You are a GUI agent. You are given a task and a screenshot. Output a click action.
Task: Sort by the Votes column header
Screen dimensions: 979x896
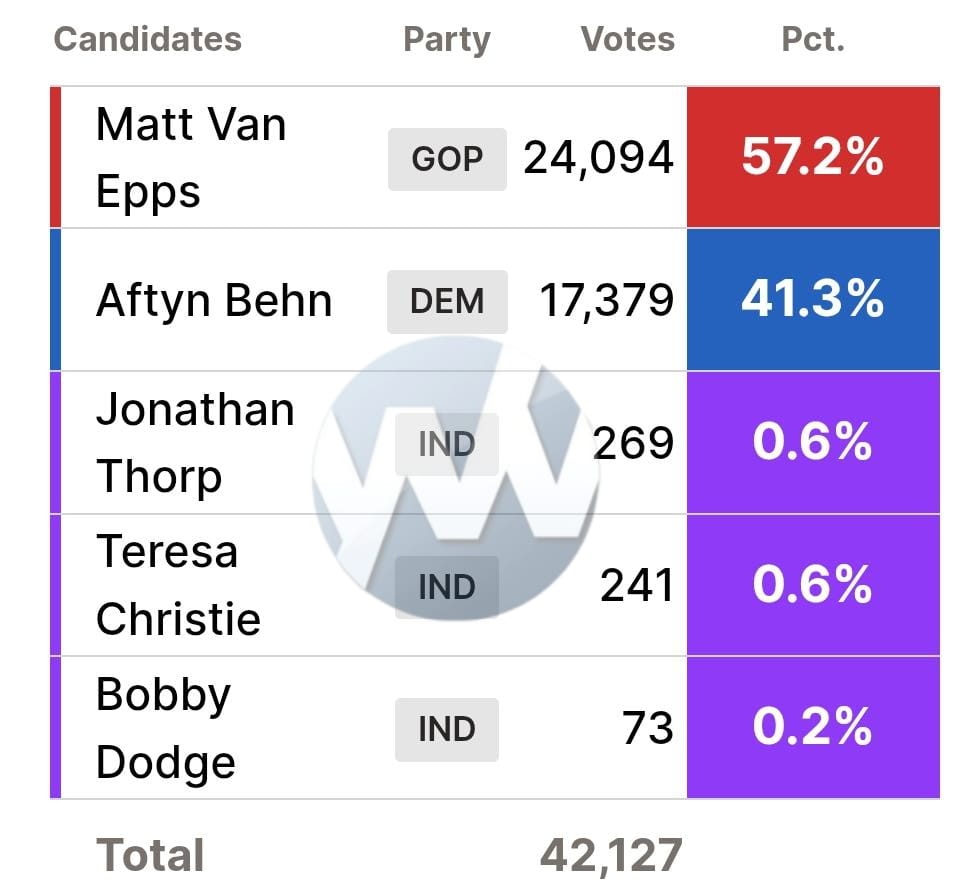pyautogui.click(x=627, y=39)
